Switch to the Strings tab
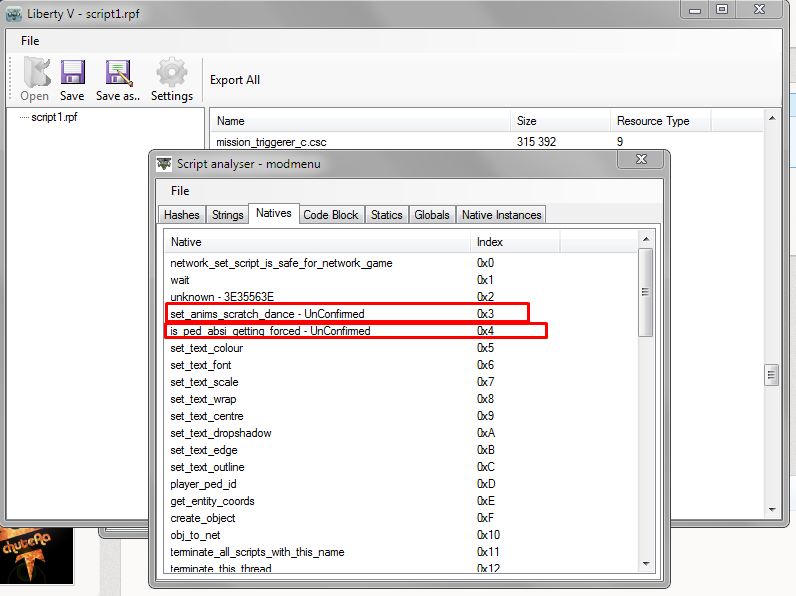This screenshot has height=596, width=796. tap(227, 215)
